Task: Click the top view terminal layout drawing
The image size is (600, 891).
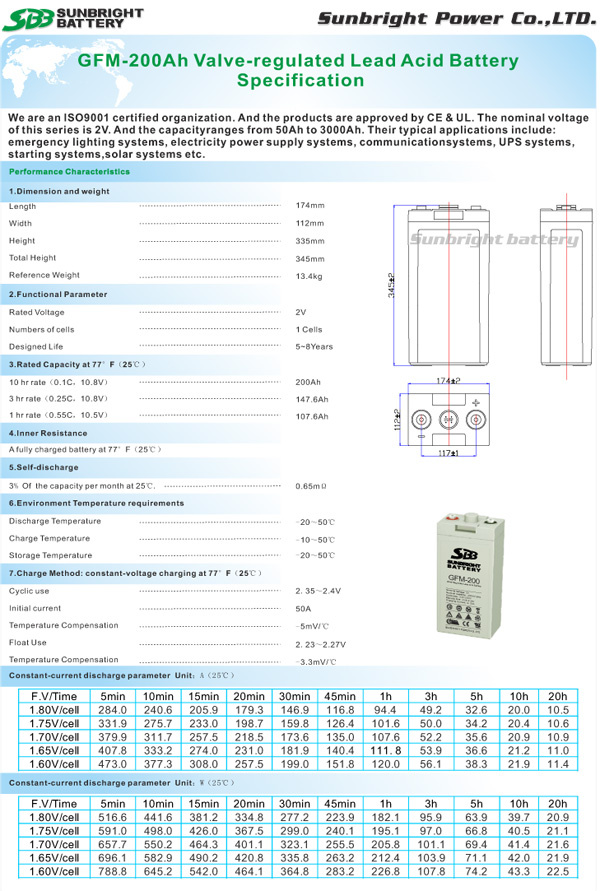Action: (444, 418)
